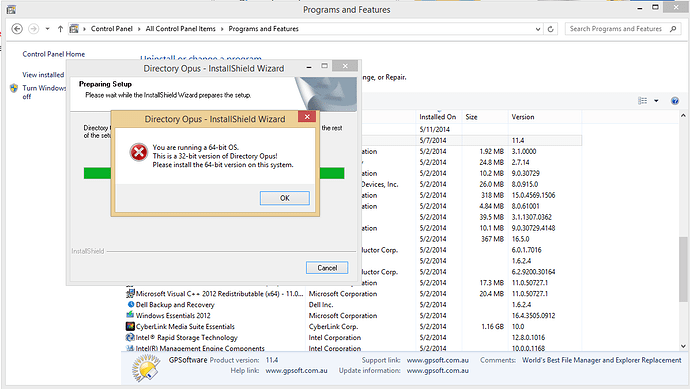Open View installed updates link
690x389 pixels.
click(43, 75)
